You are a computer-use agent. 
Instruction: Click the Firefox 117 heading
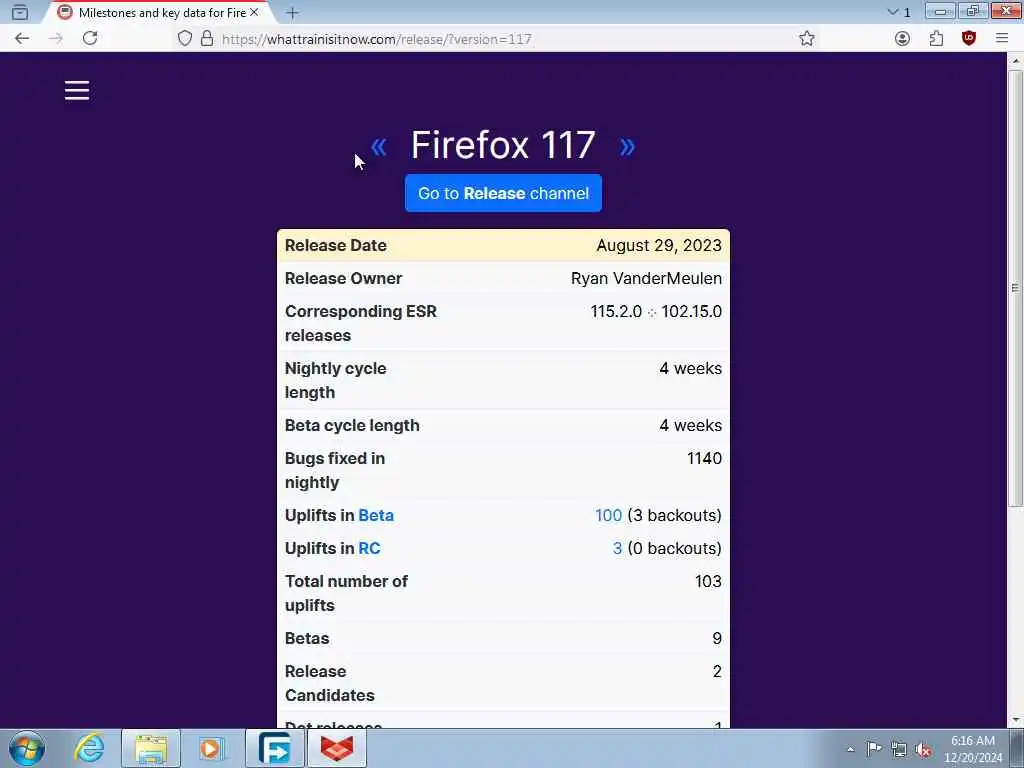[x=503, y=145]
